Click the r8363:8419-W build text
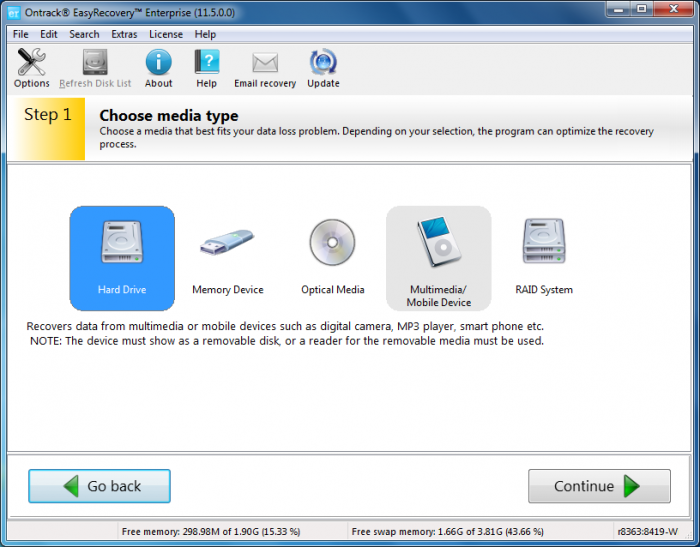This screenshot has width=700, height=547. (647, 531)
